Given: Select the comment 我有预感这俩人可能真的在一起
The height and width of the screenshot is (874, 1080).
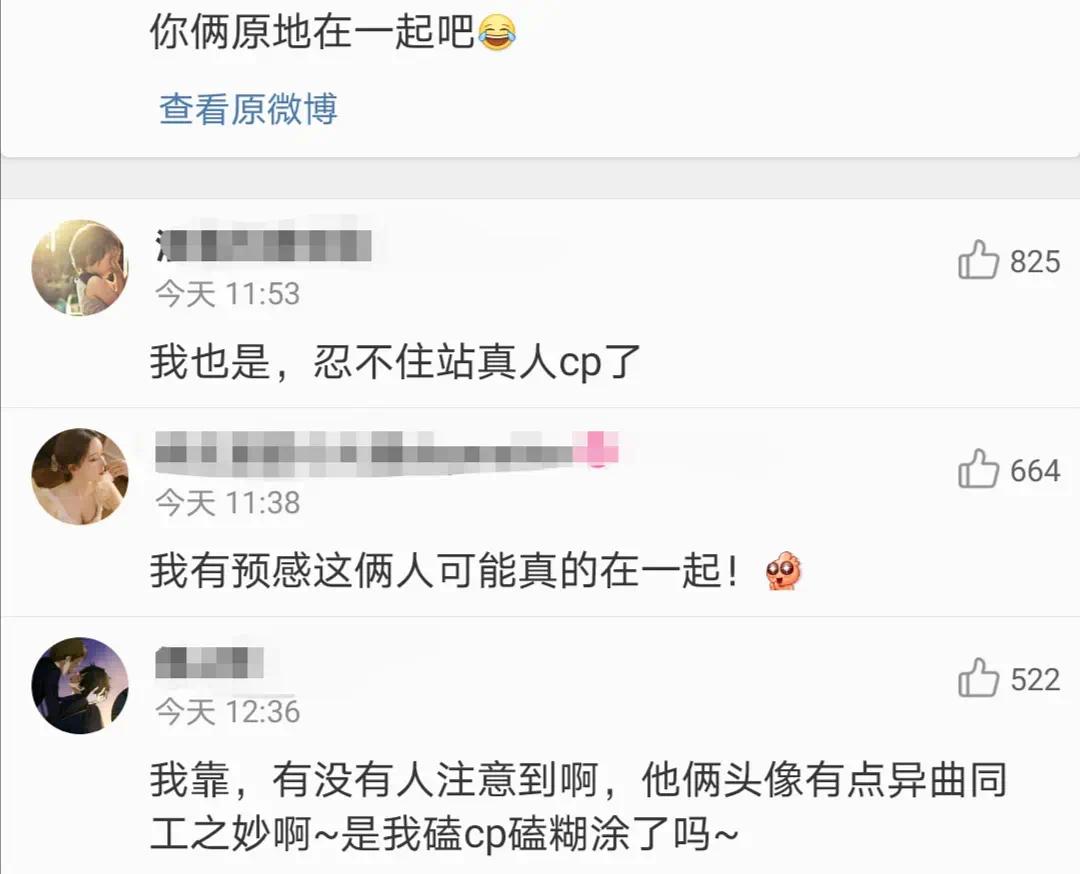Looking at the screenshot, I should tap(446, 571).
